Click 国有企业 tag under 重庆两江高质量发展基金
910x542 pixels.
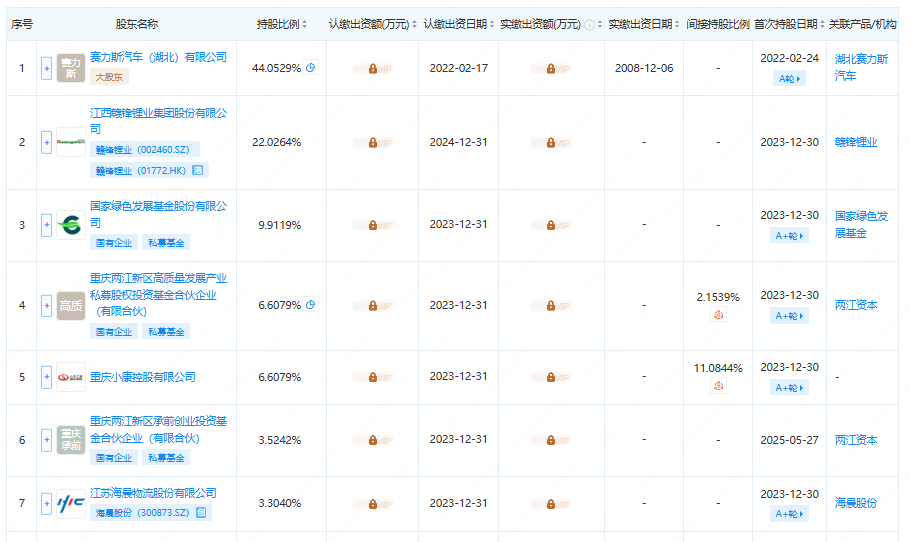114,332
